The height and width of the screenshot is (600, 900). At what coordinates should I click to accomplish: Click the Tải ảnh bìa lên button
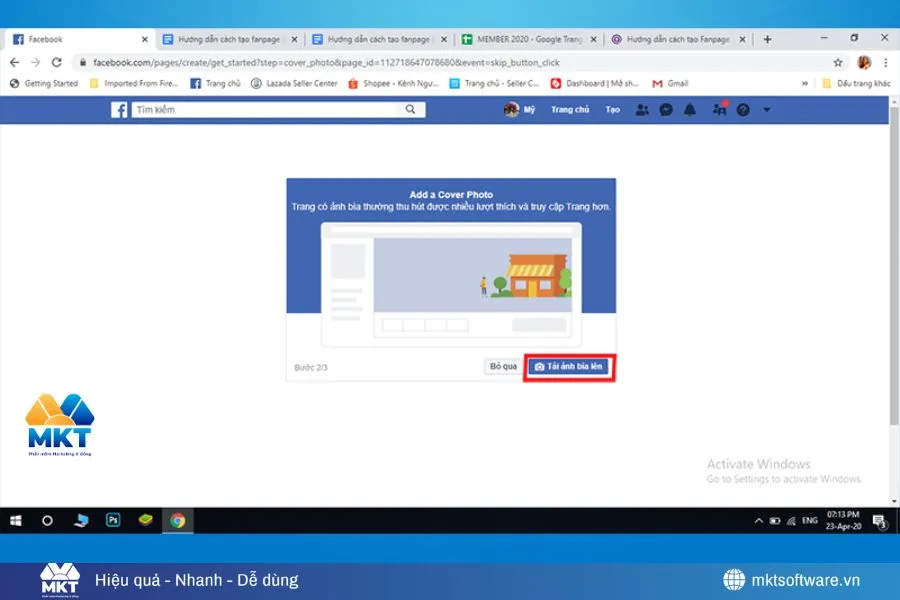point(569,367)
